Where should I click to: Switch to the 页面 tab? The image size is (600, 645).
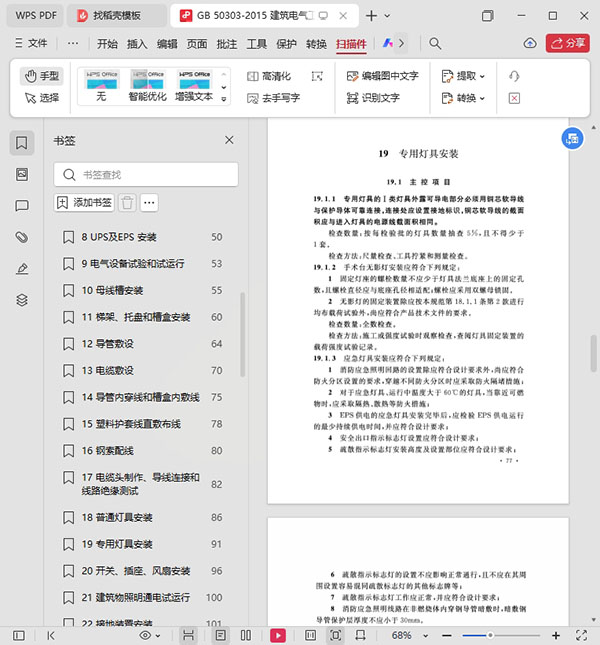(x=197, y=44)
